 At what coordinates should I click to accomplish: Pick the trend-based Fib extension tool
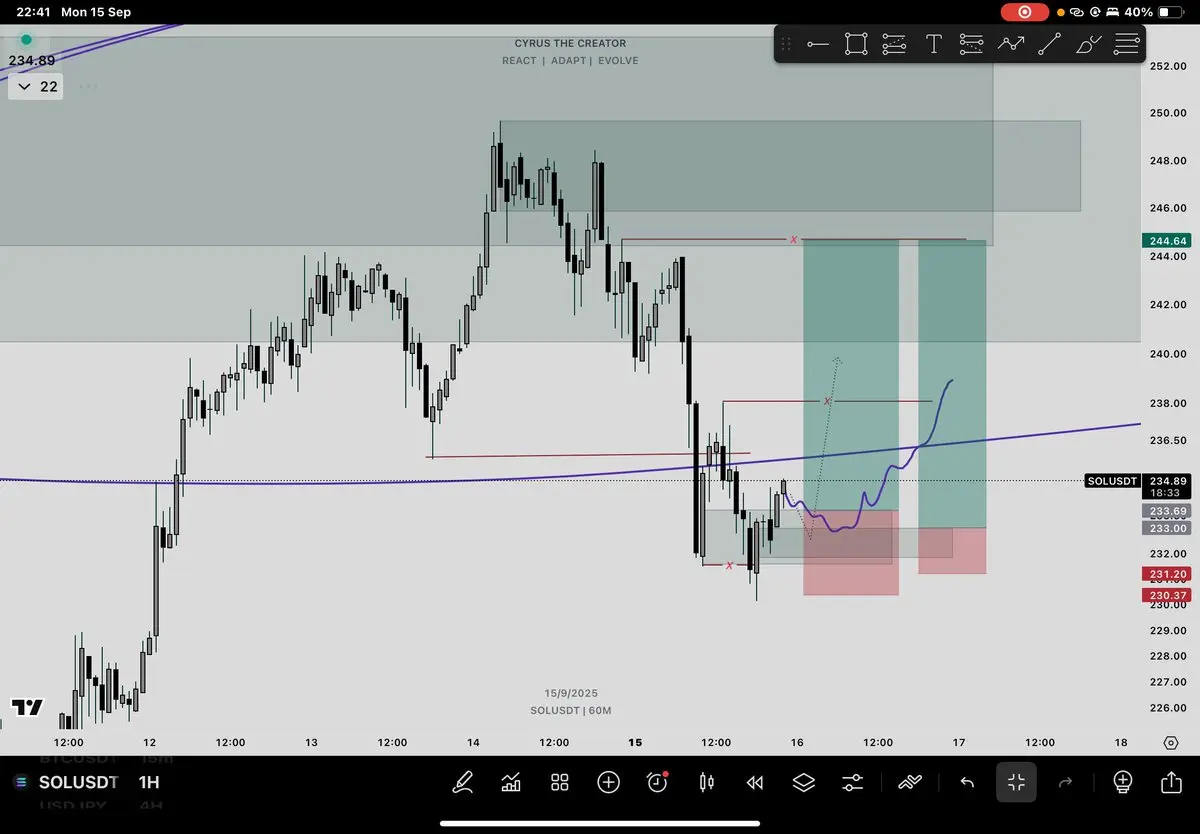tap(971, 44)
